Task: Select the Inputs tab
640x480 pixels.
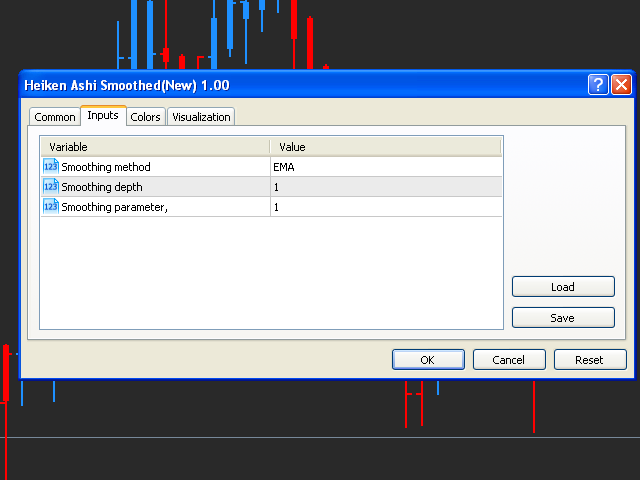Action: (x=103, y=116)
